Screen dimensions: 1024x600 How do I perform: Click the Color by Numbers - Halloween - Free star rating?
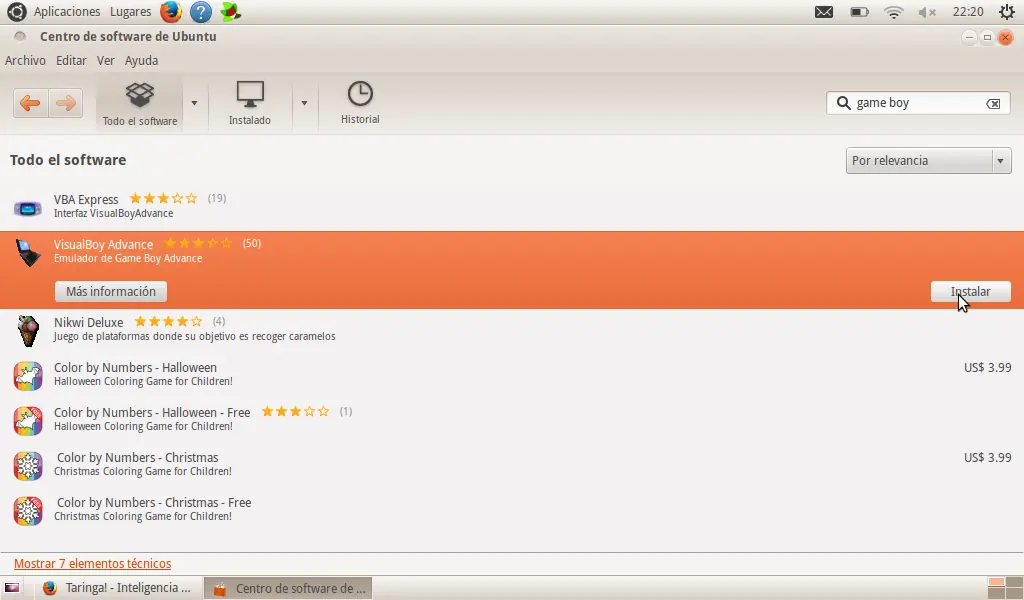click(x=295, y=411)
